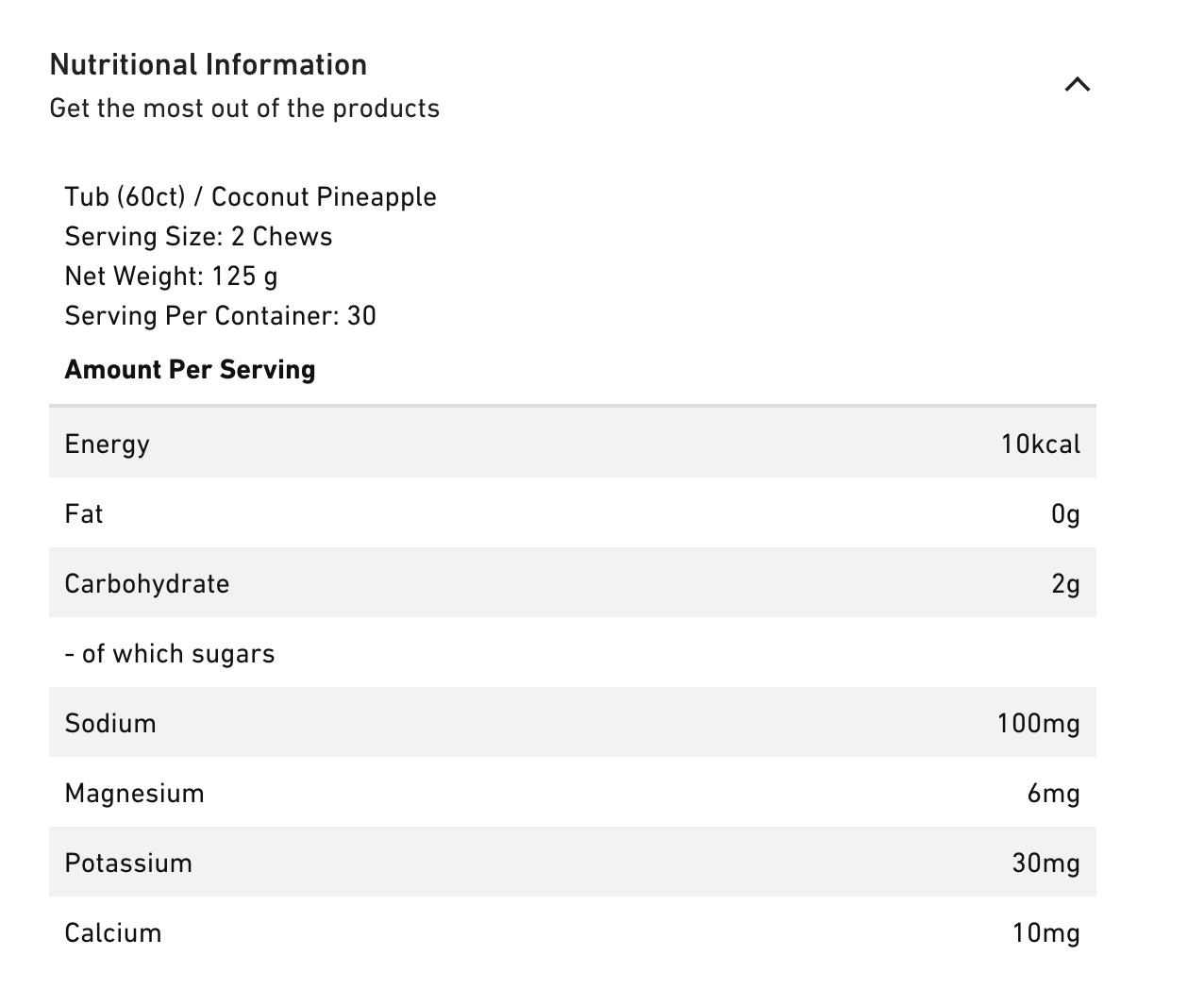Click the Serving Per Container: 30 text
This screenshot has height=1006, width=1204.
tap(220, 316)
